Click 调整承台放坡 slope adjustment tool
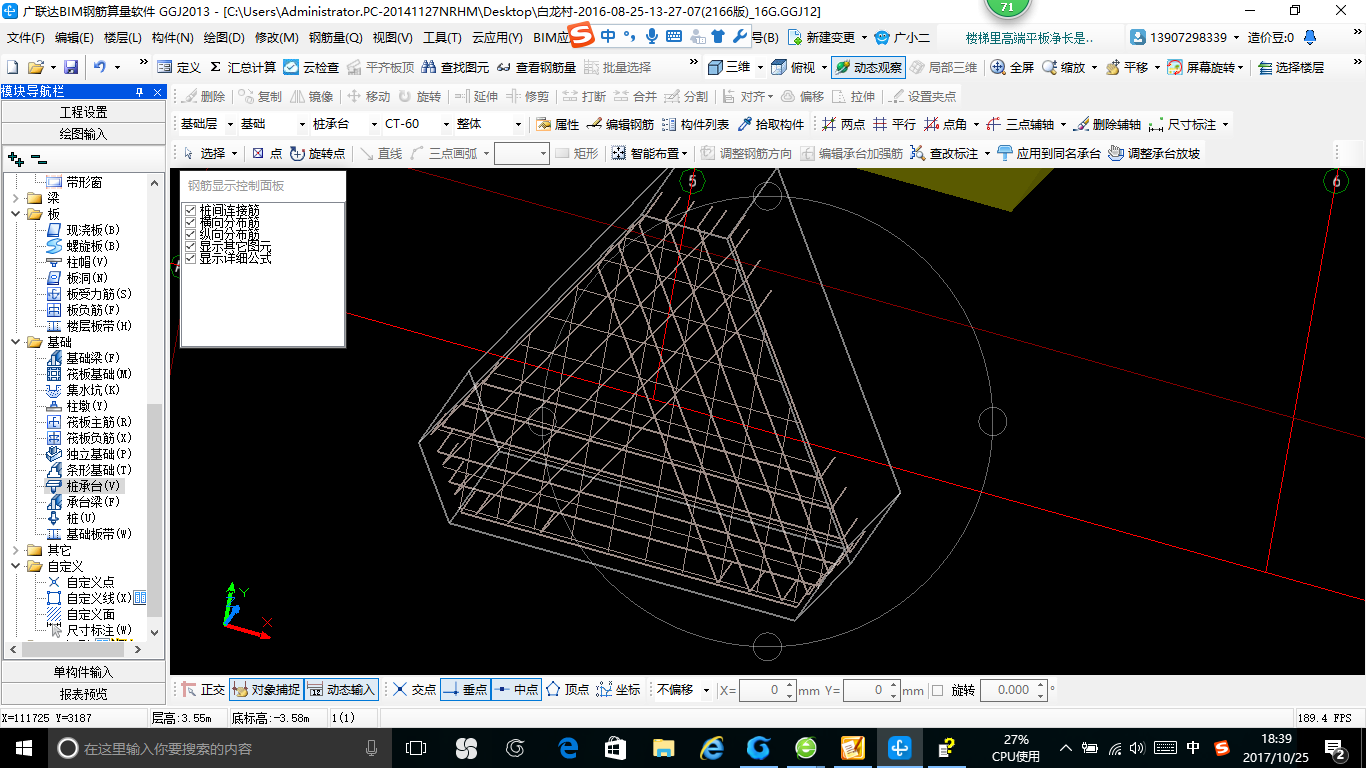This screenshot has width=1366, height=768. tap(1154, 153)
